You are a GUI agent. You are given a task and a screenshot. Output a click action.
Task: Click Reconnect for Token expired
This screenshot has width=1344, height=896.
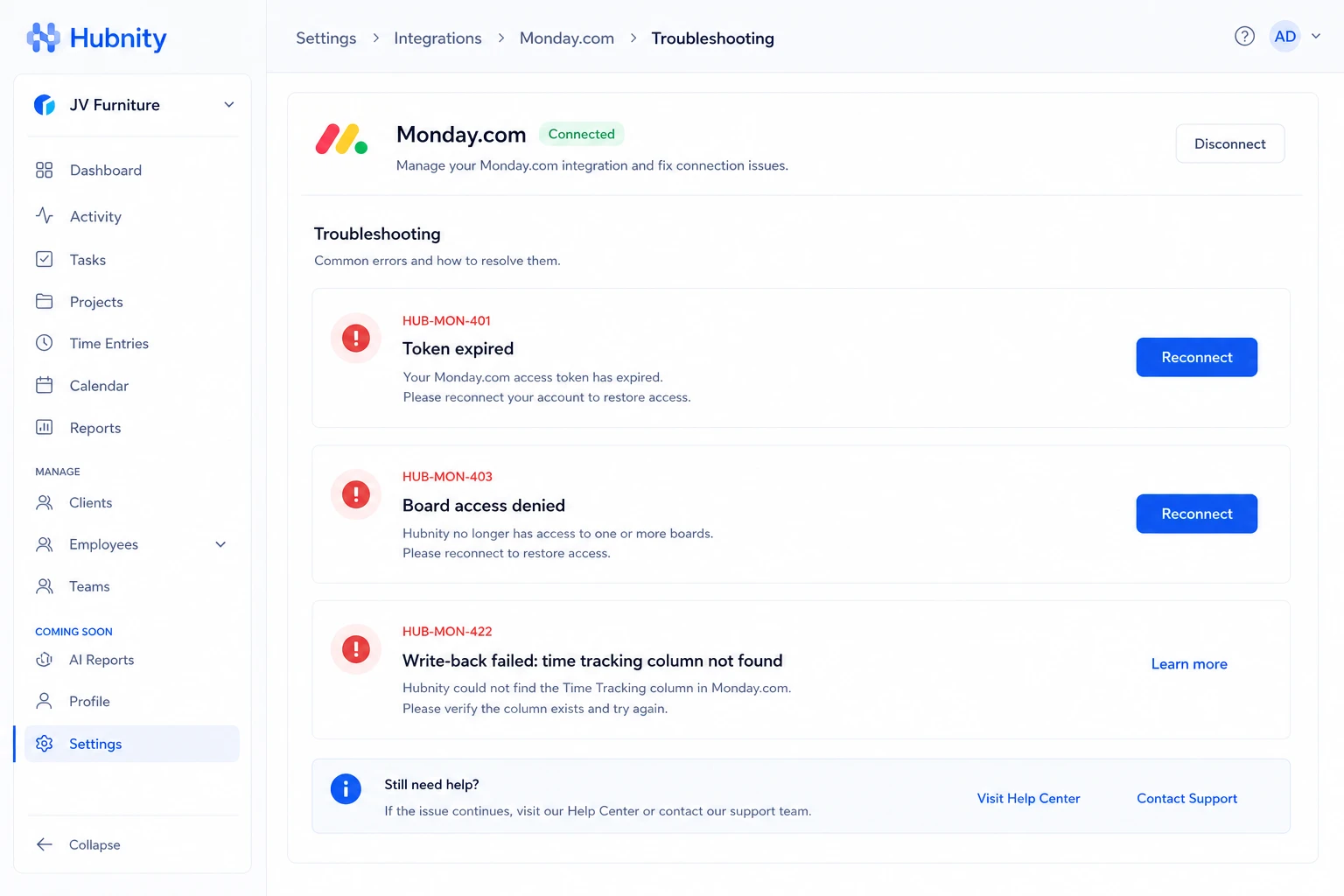1197,357
